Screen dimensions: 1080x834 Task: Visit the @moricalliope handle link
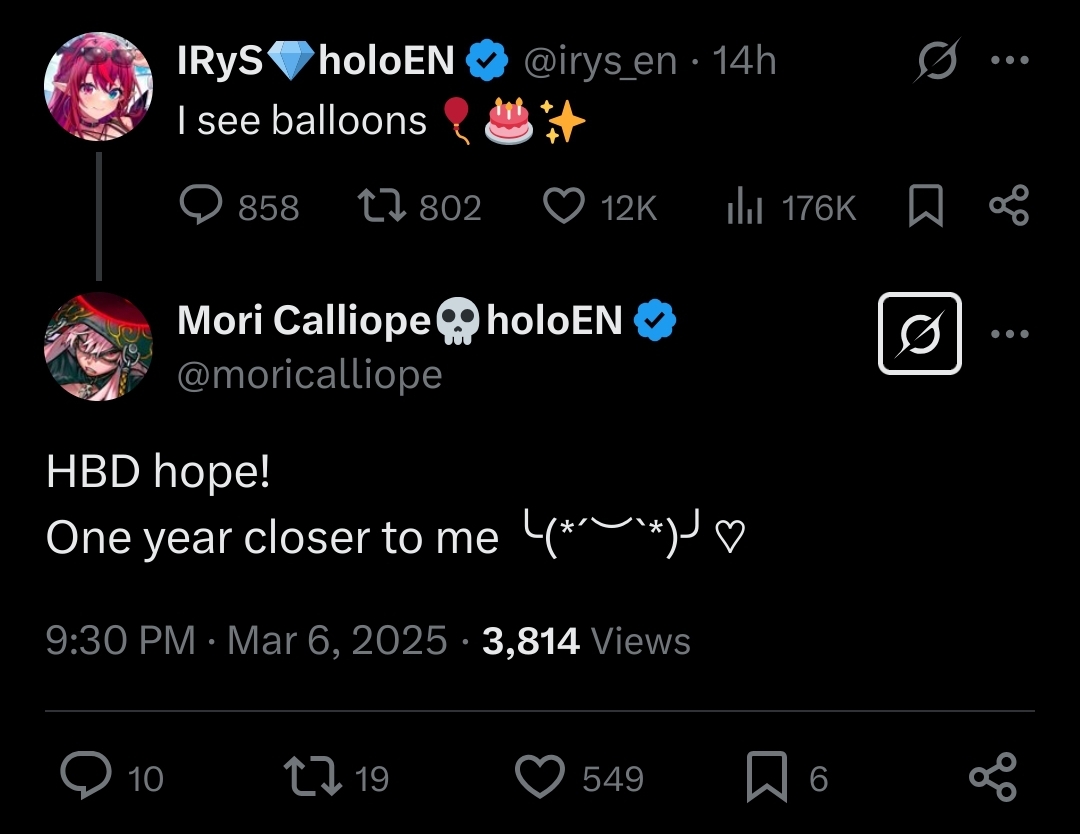[x=309, y=374]
